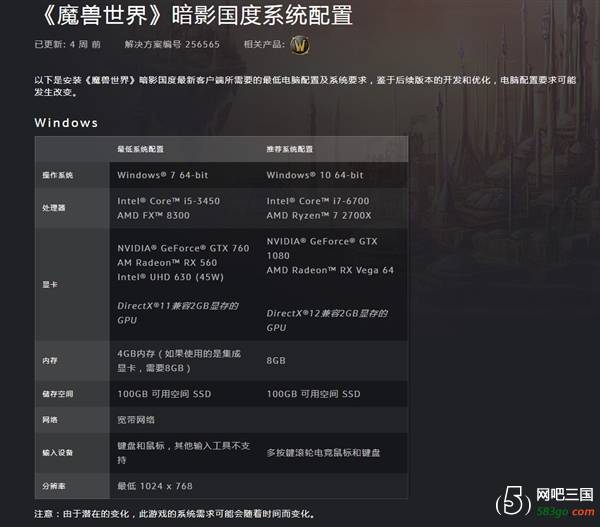Click the '宽带网络' cell
The width and height of the screenshot is (600, 527).
136,420
